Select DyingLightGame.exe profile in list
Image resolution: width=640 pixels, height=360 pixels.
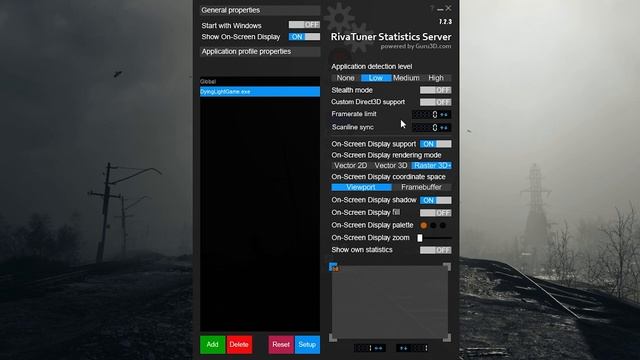[260, 91]
